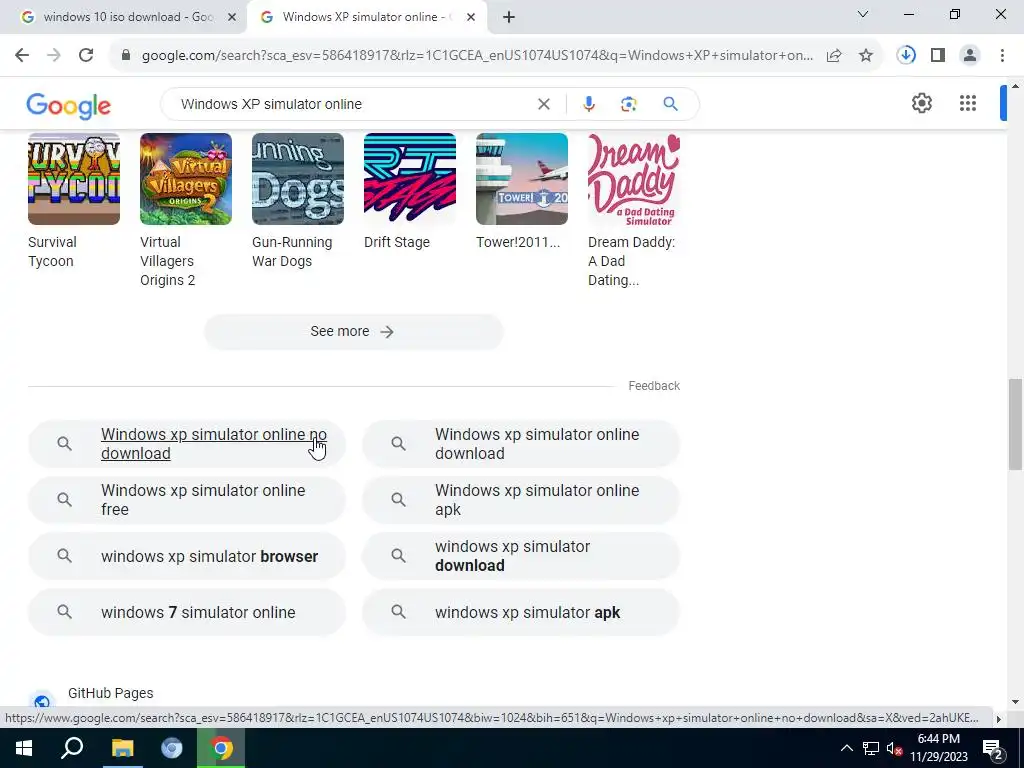The image size is (1024, 768).
Task: Select windows 7 simulator online suggestion
Action: click(186, 612)
